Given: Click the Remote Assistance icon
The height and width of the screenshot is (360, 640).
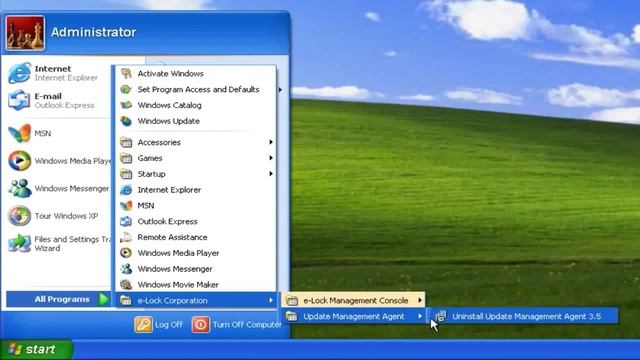Looking at the screenshot, I should [126, 237].
